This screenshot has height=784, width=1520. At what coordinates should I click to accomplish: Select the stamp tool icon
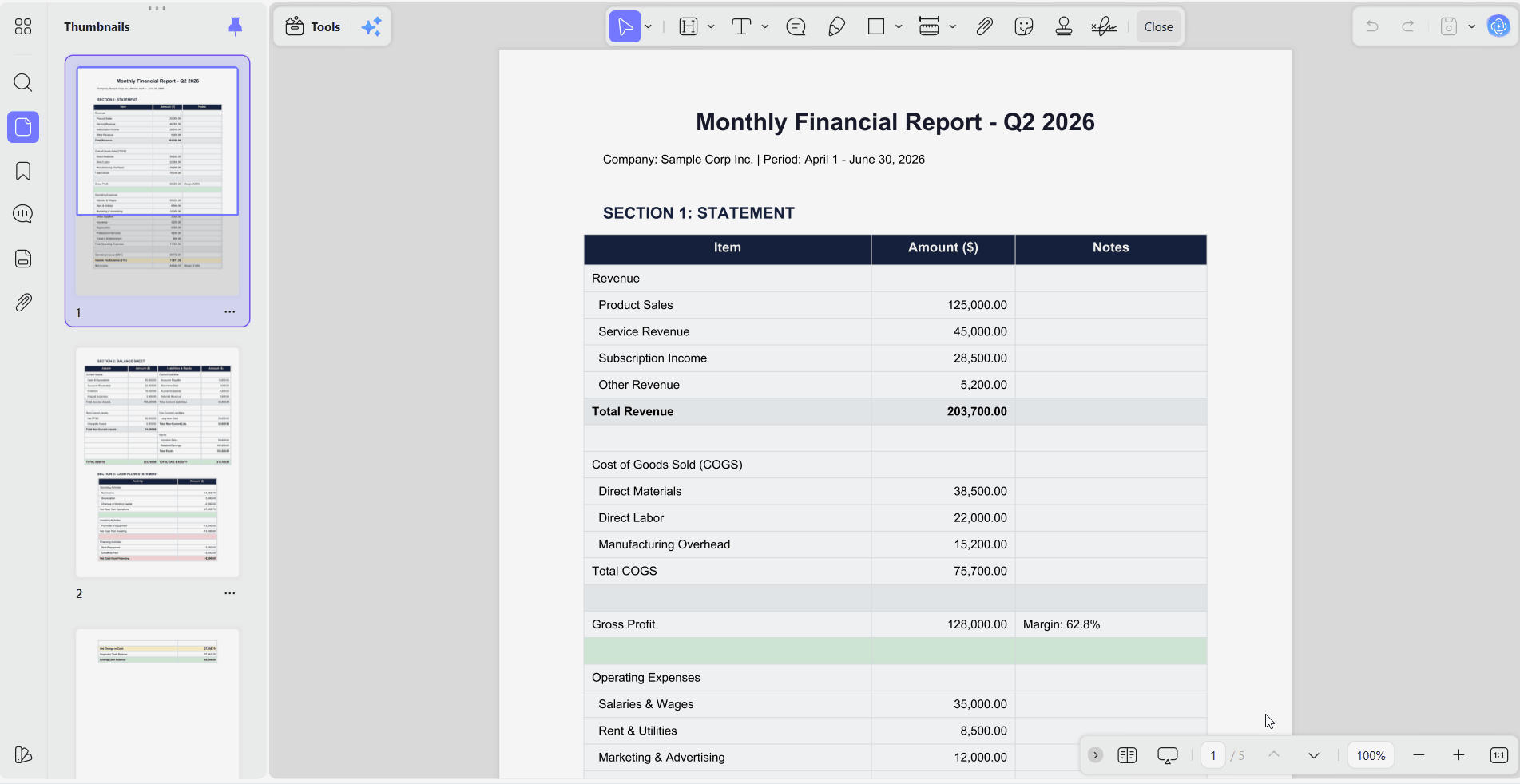point(1063,27)
